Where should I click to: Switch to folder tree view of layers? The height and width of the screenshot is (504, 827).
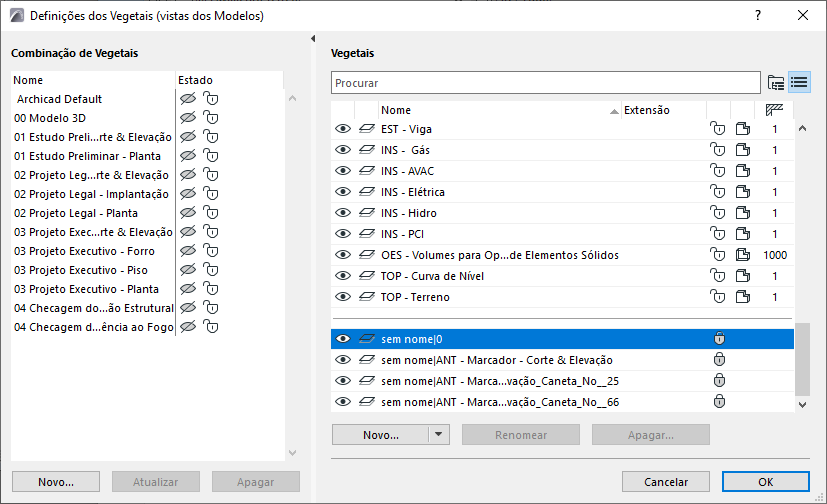click(776, 82)
